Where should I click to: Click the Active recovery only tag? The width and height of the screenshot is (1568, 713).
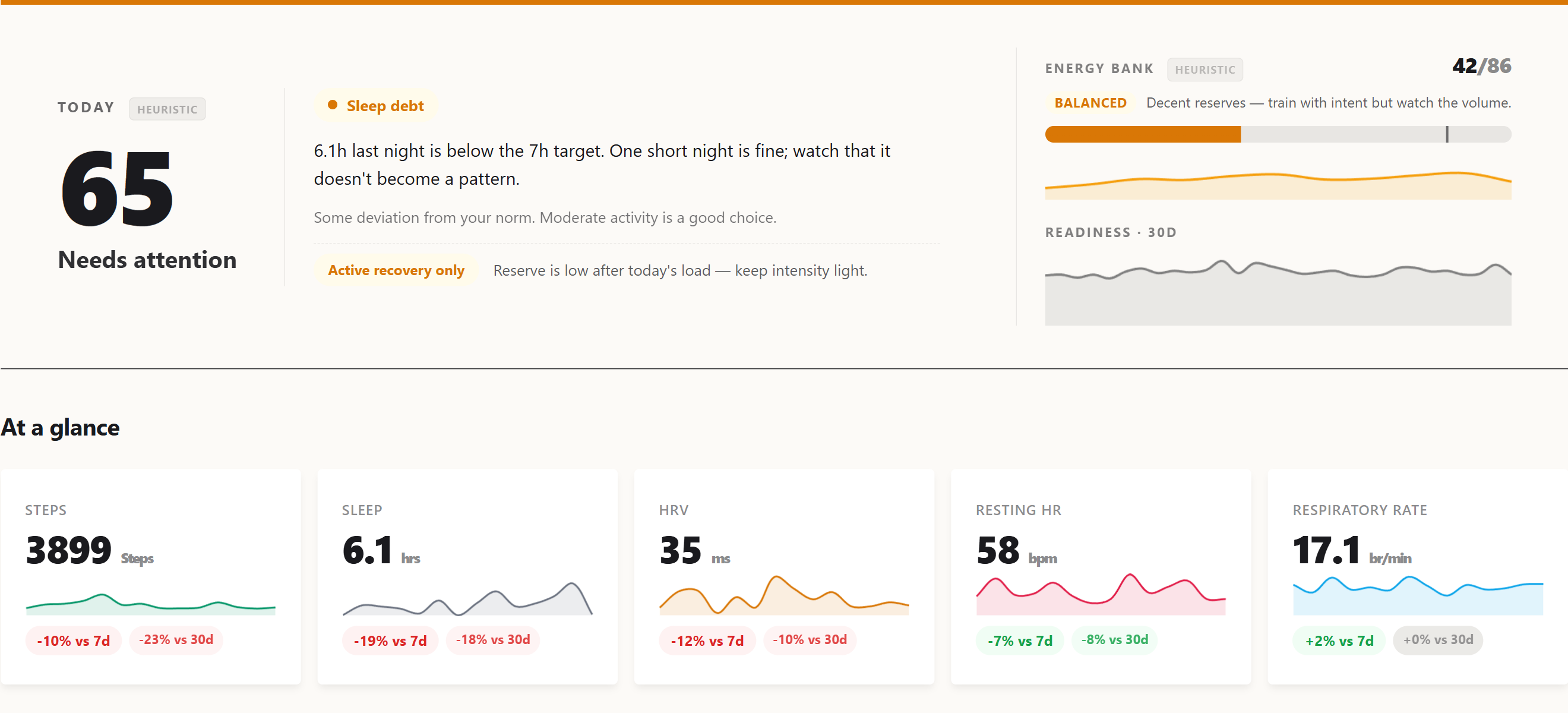coord(396,270)
